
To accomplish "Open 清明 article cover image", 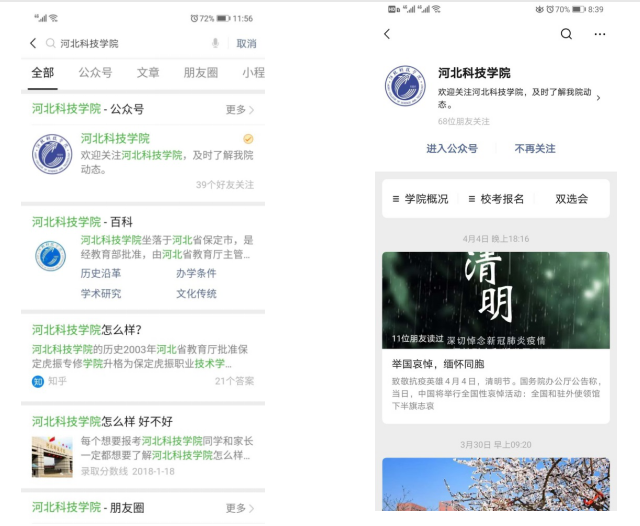I will [496, 300].
